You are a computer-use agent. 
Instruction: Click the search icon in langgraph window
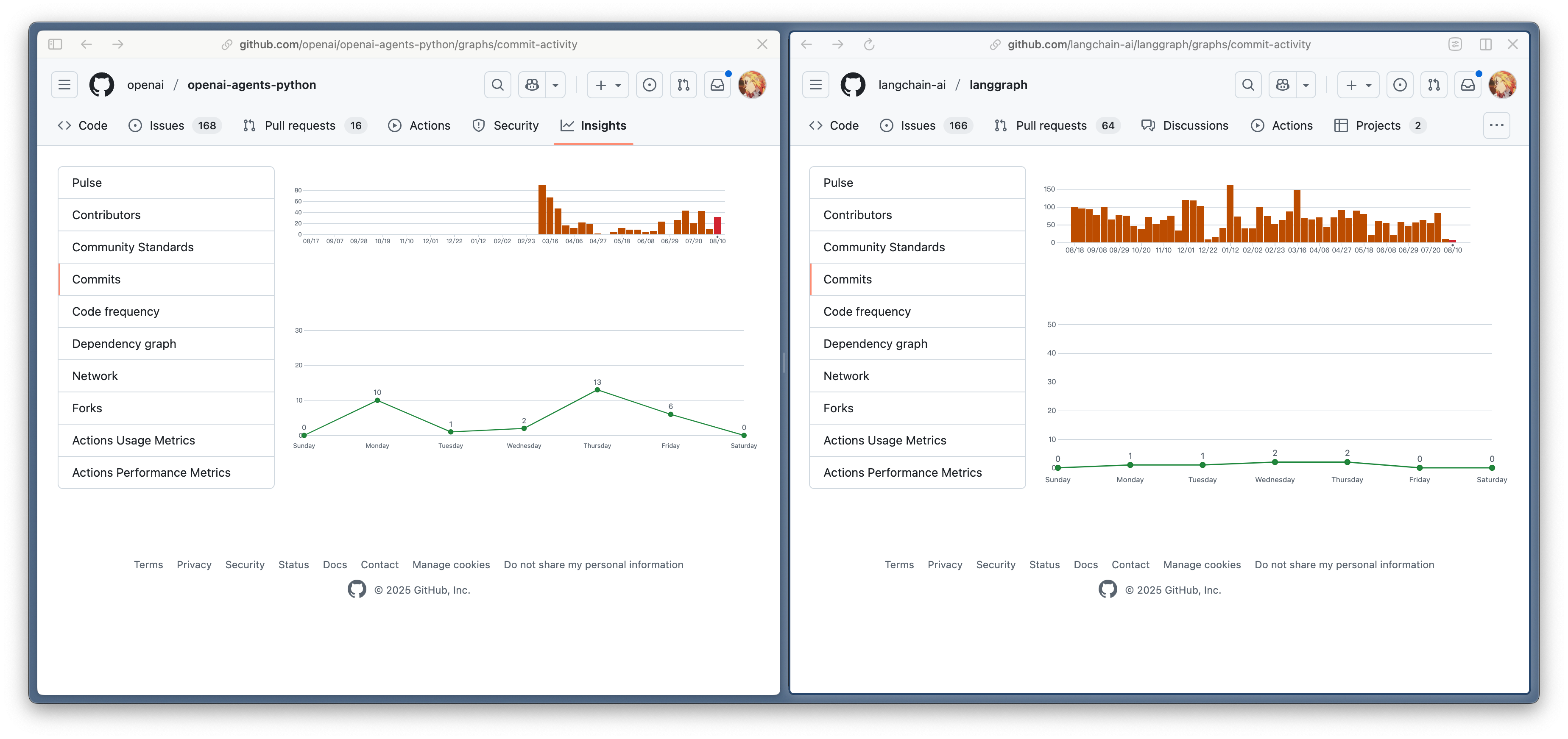pyautogui.click(x=1248, y=85)
